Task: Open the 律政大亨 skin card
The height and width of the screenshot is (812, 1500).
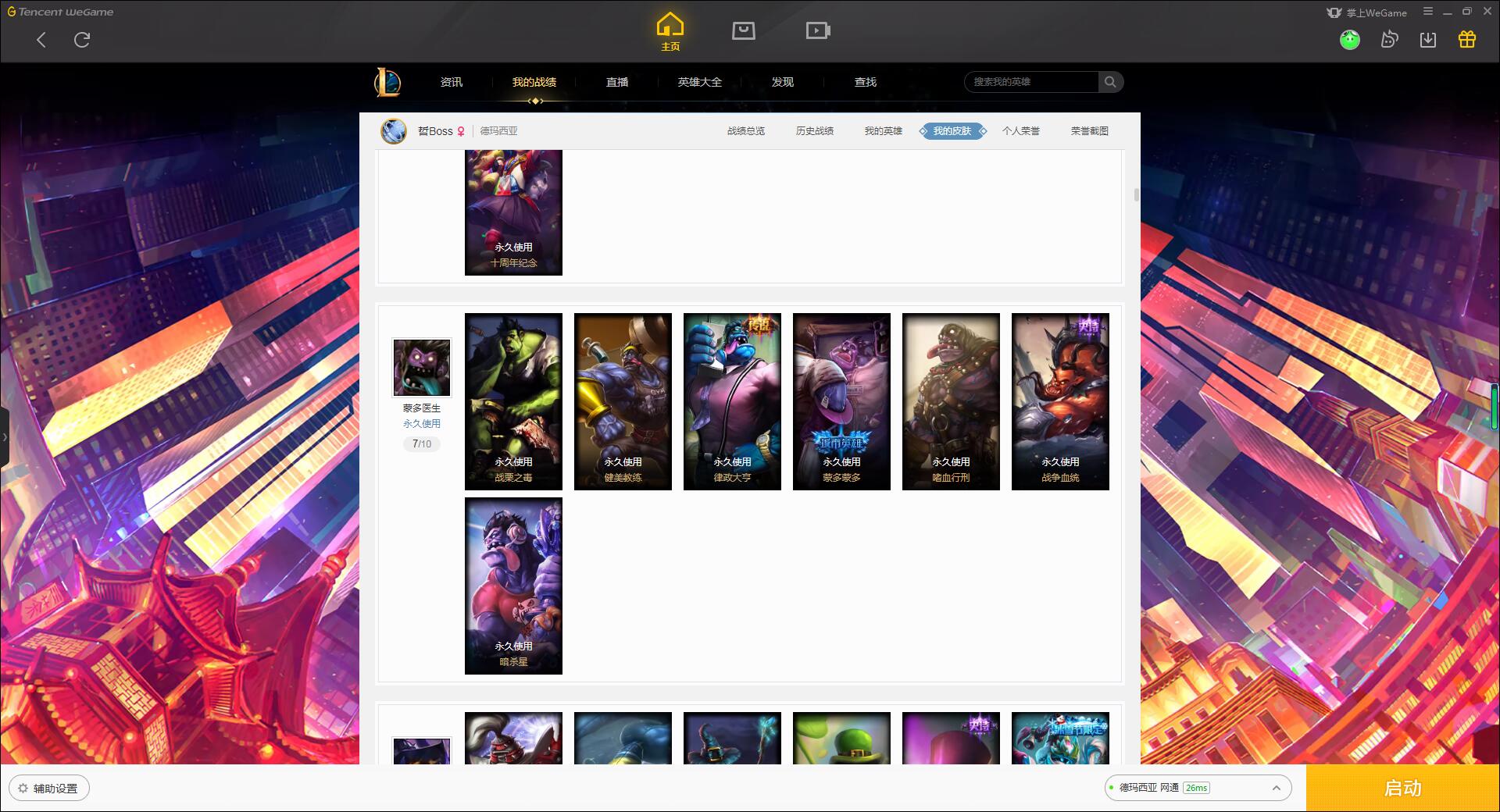Action: (x=732, y=401)
